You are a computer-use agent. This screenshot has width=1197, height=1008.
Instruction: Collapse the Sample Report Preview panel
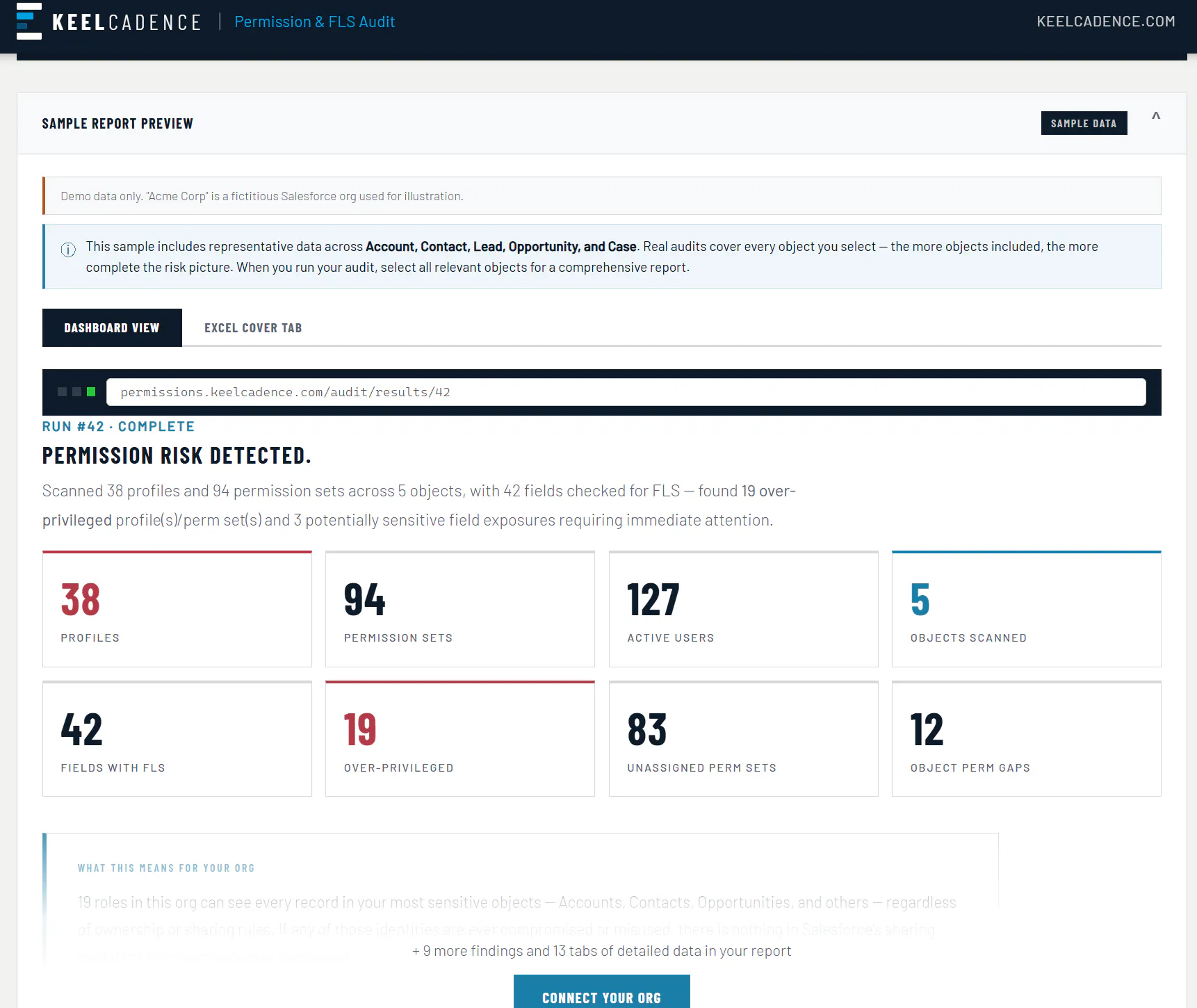coord(1156,116)
